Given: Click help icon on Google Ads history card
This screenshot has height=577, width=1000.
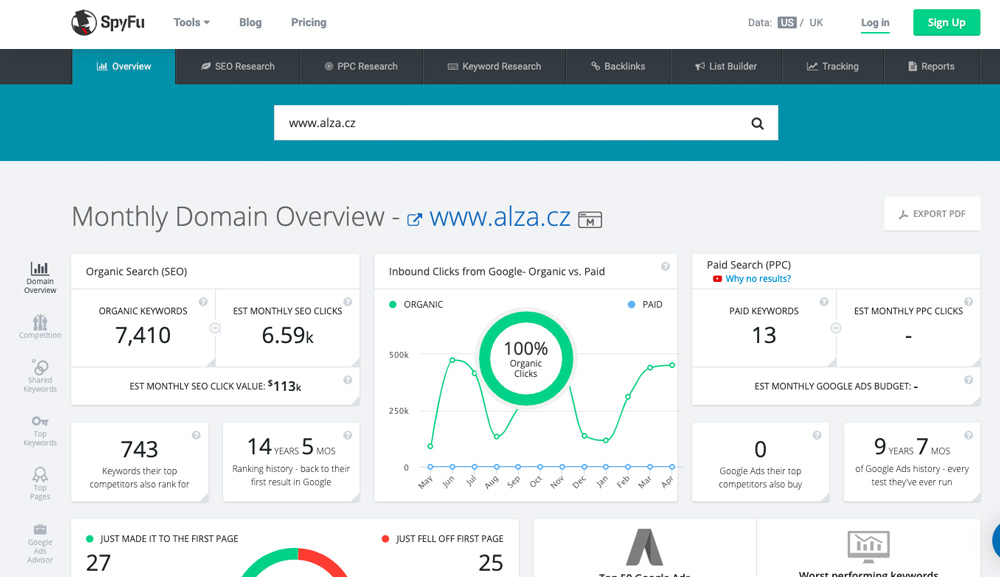Looking at the screenshot, I should [x=969, y=435].
